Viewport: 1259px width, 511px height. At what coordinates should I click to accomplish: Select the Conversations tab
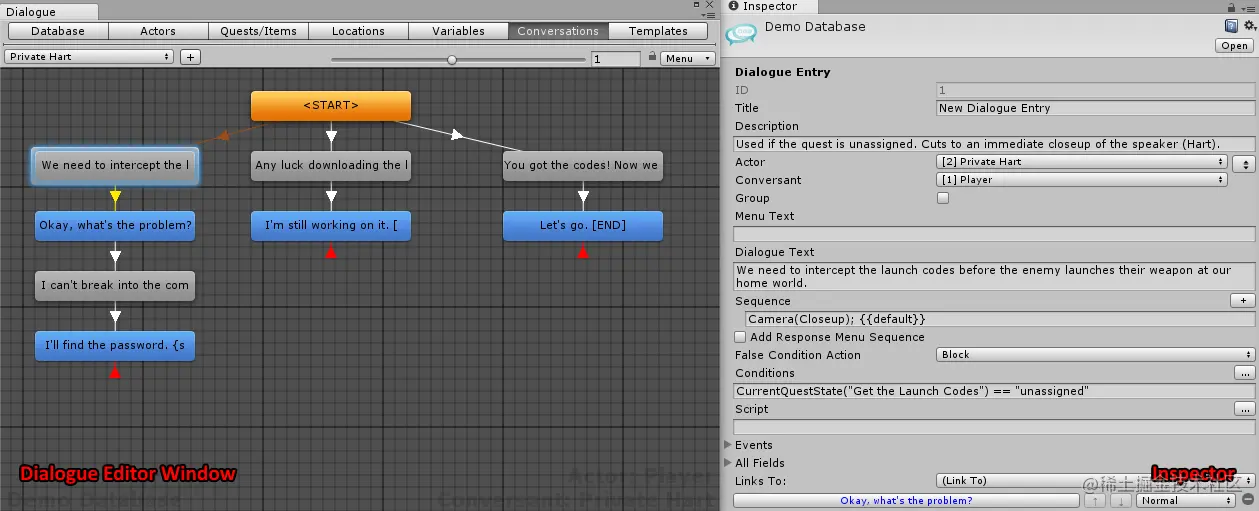coord(558,31)
